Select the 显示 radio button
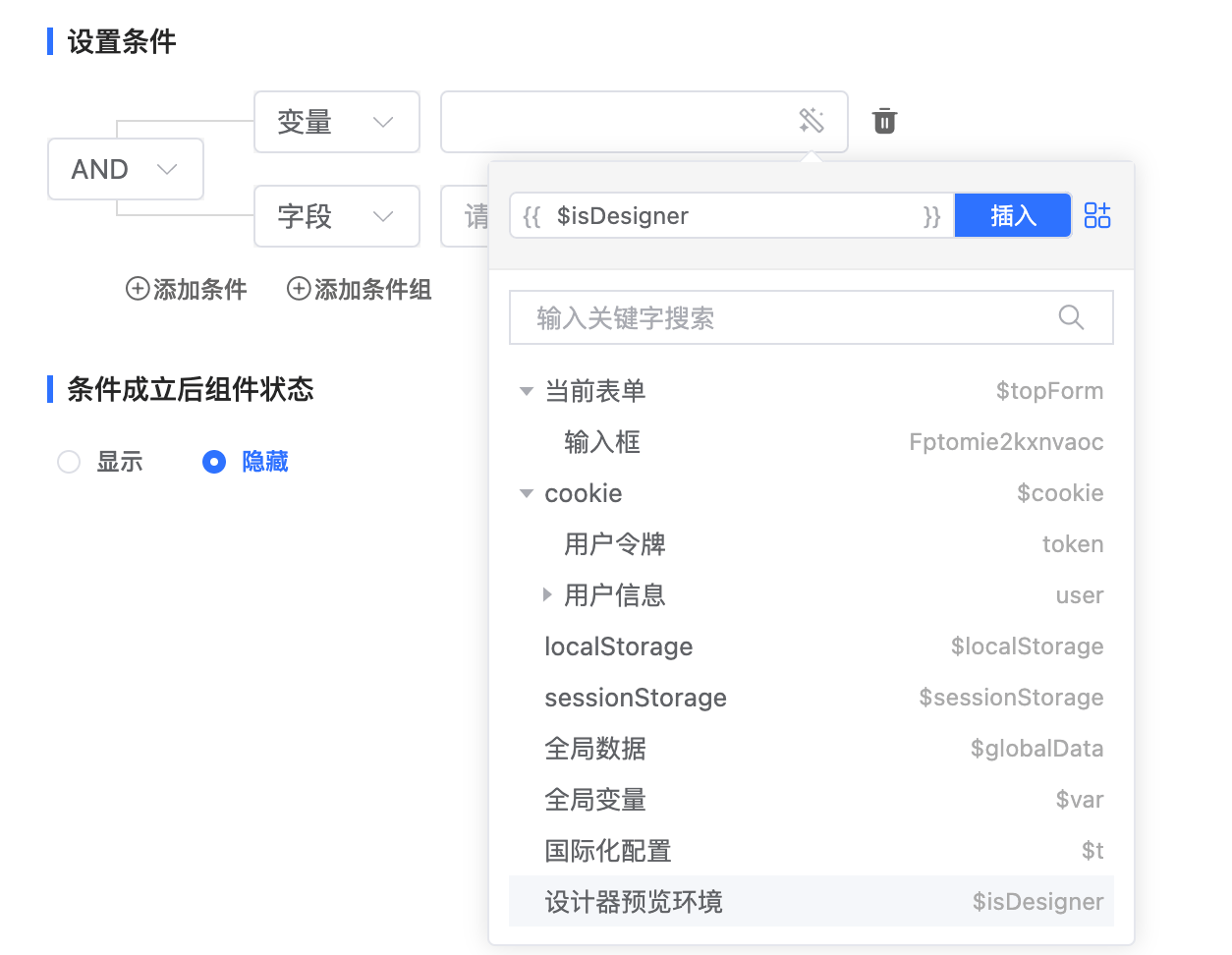 click(x=69, y=462)
